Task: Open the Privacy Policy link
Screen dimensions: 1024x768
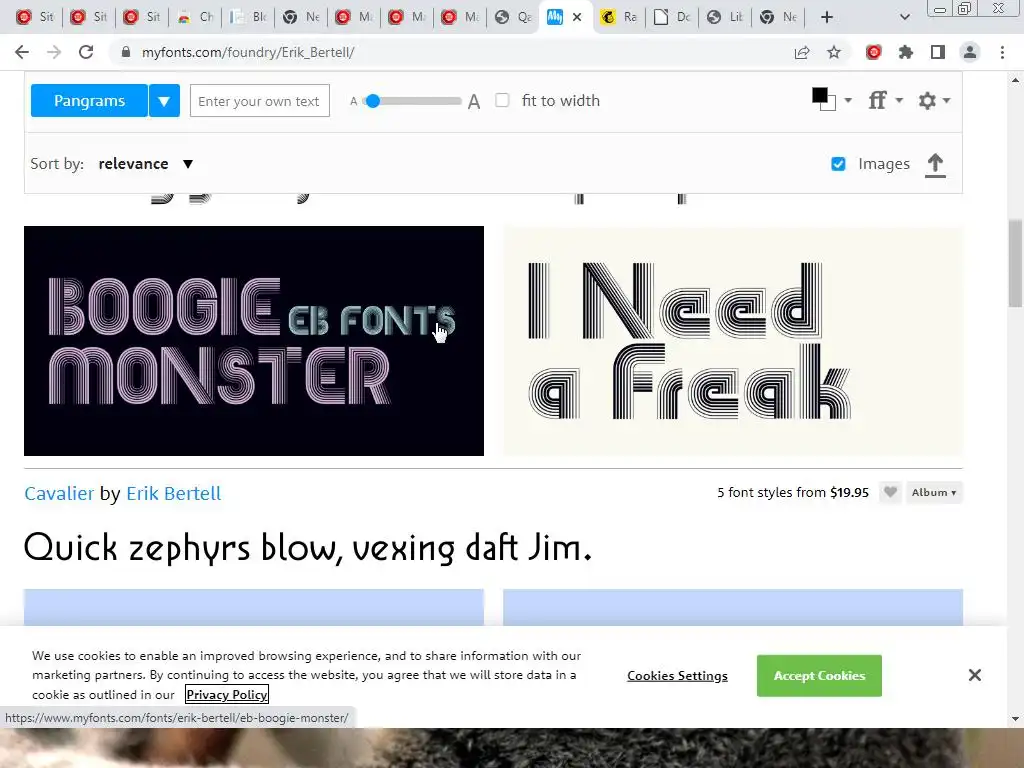Action: (x=227, y=694)
